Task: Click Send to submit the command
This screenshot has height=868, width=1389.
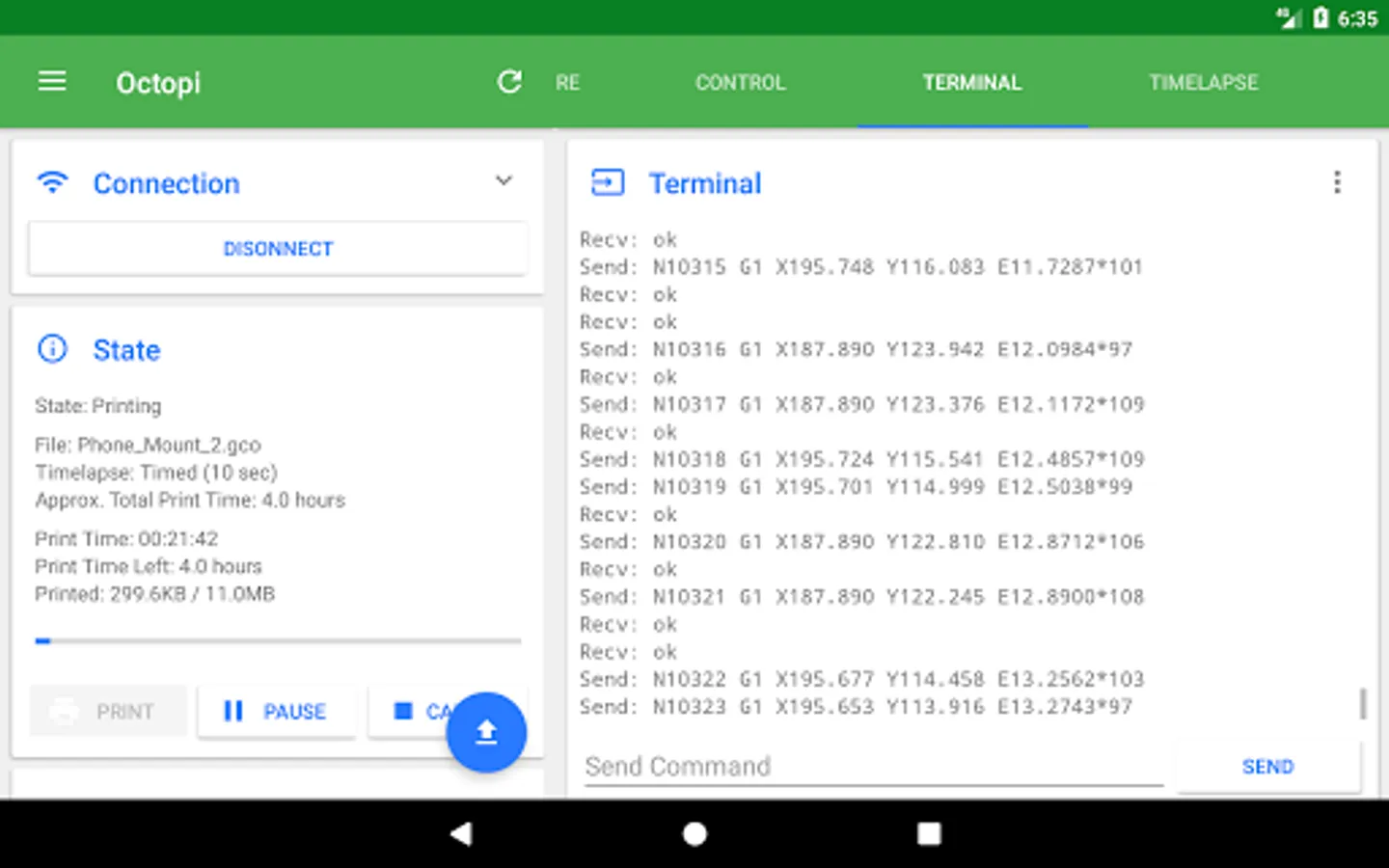Action: pos(1268,767)
